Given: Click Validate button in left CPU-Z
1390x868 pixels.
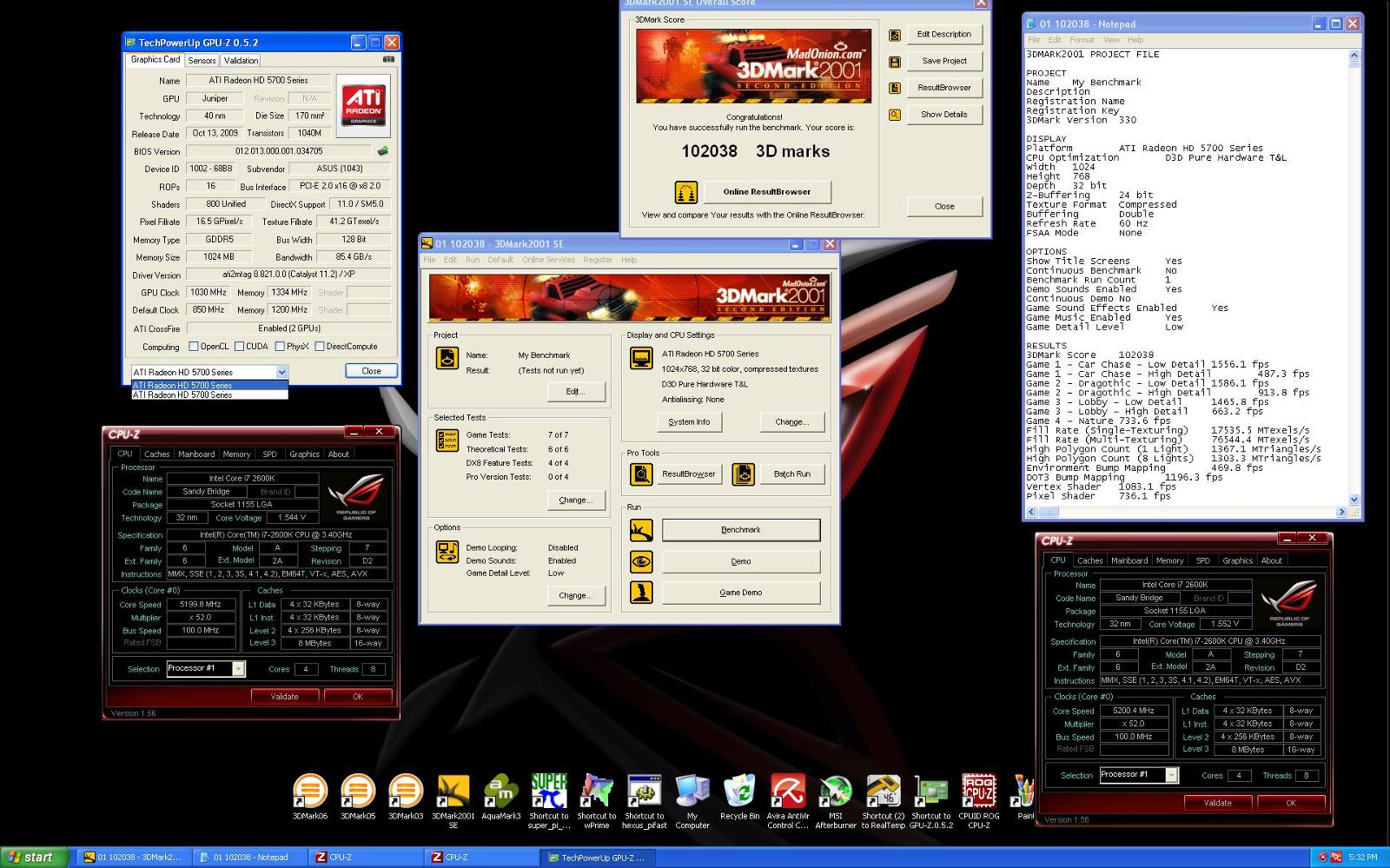Looking at the screenshot, I should [x=284, y=697].
